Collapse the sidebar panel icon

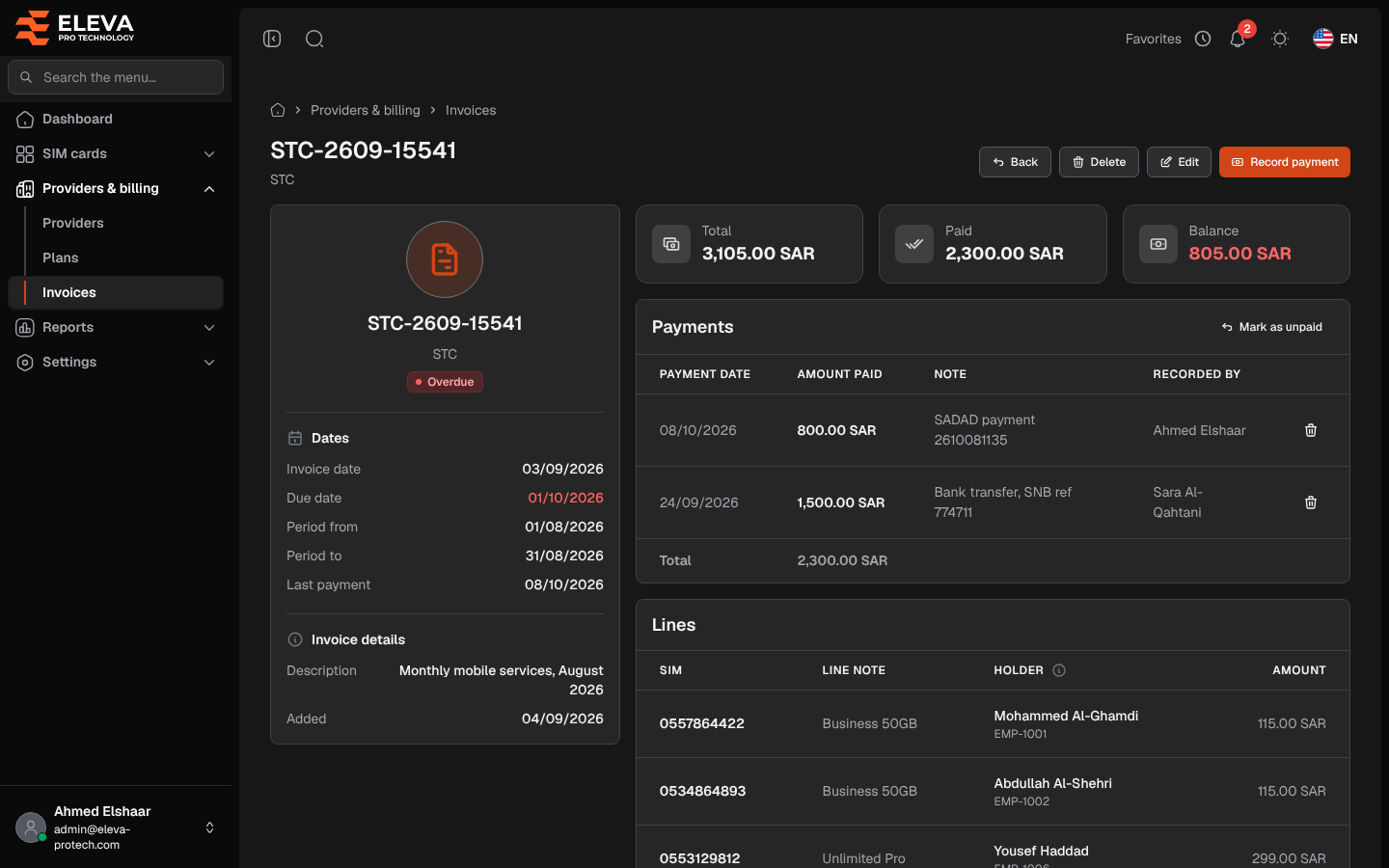tap(272, 39)
